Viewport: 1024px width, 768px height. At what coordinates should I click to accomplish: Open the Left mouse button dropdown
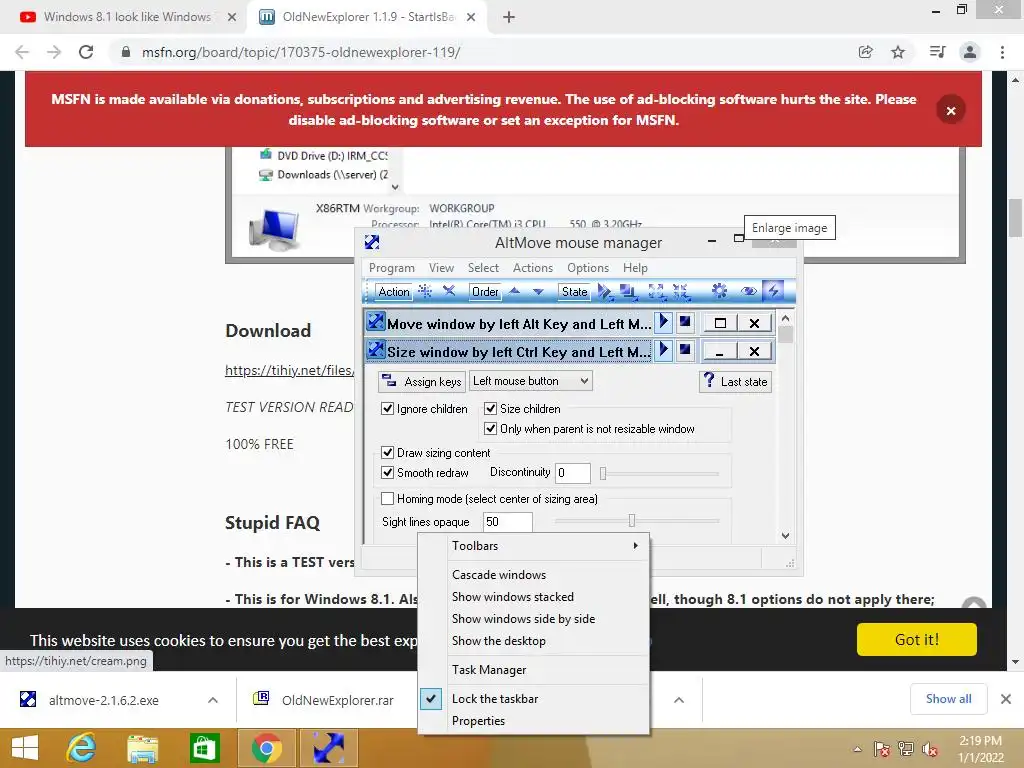pos(530,381)
